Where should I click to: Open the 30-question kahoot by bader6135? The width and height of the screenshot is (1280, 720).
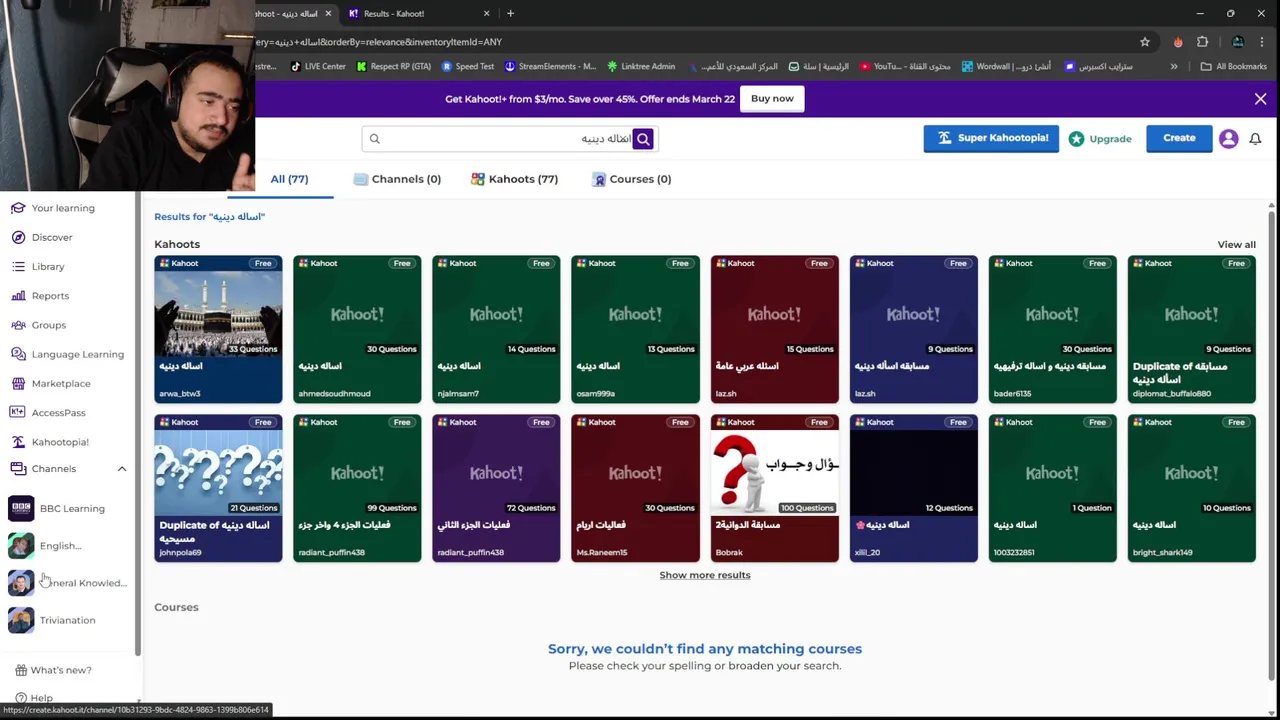pos(1052,329)
